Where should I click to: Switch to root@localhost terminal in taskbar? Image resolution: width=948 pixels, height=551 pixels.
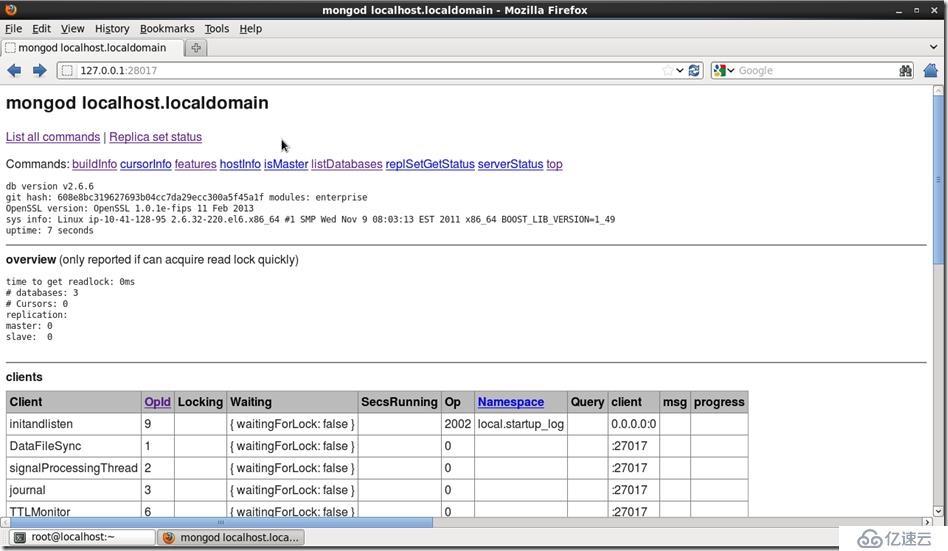pos(82,537)
